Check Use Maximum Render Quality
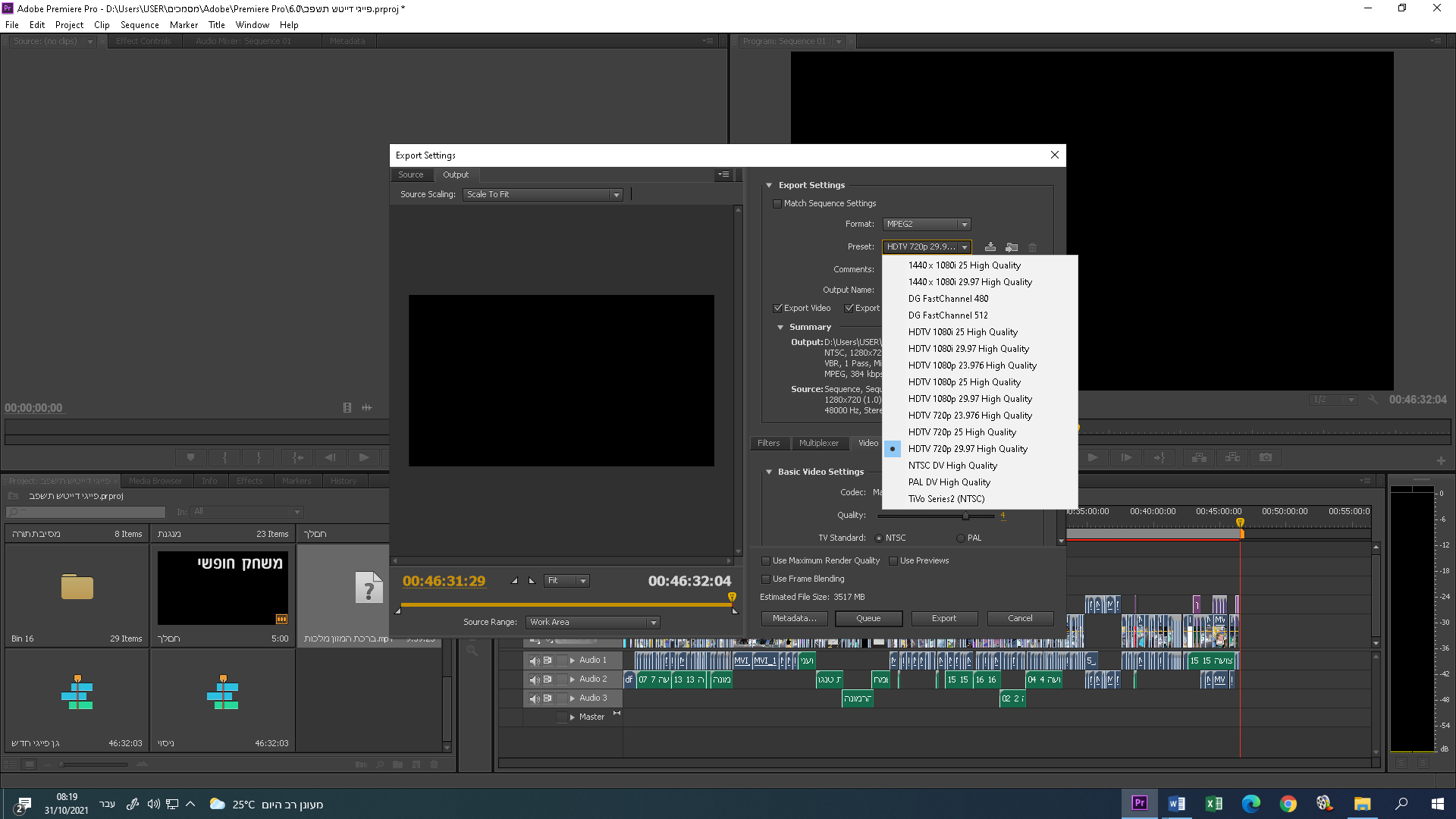 point(766,561)
